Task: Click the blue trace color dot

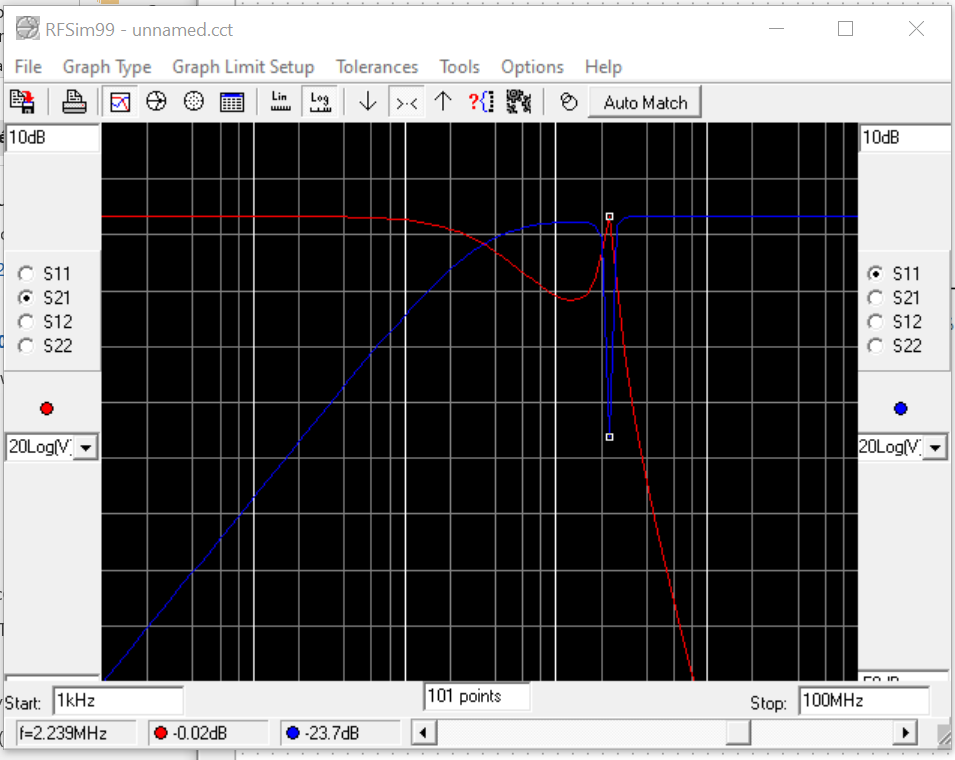Action: point(901,409)
